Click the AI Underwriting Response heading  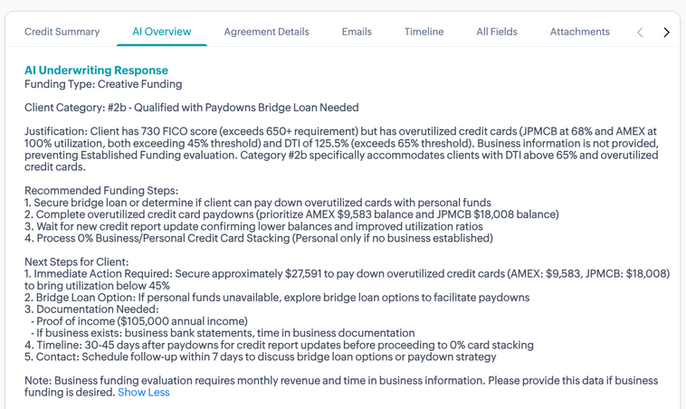coord(96,71)
